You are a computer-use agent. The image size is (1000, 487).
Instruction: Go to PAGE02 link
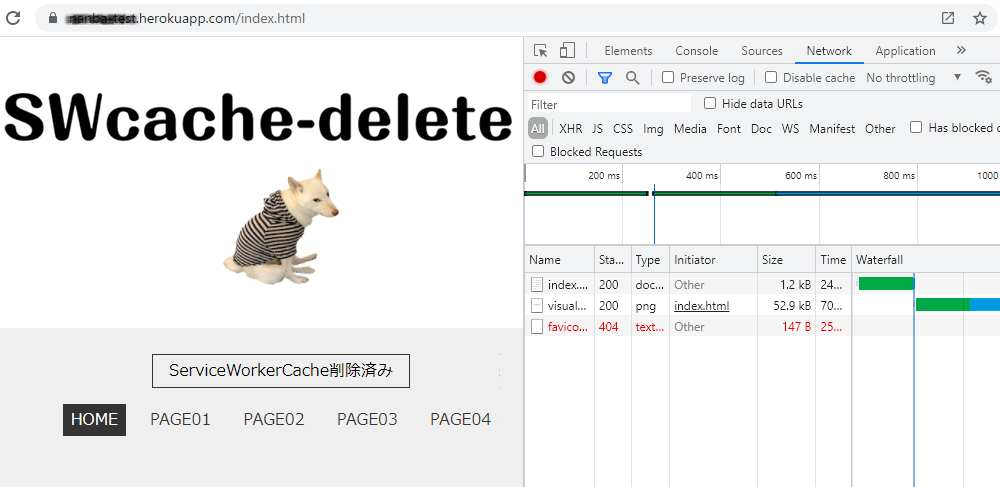273,420
